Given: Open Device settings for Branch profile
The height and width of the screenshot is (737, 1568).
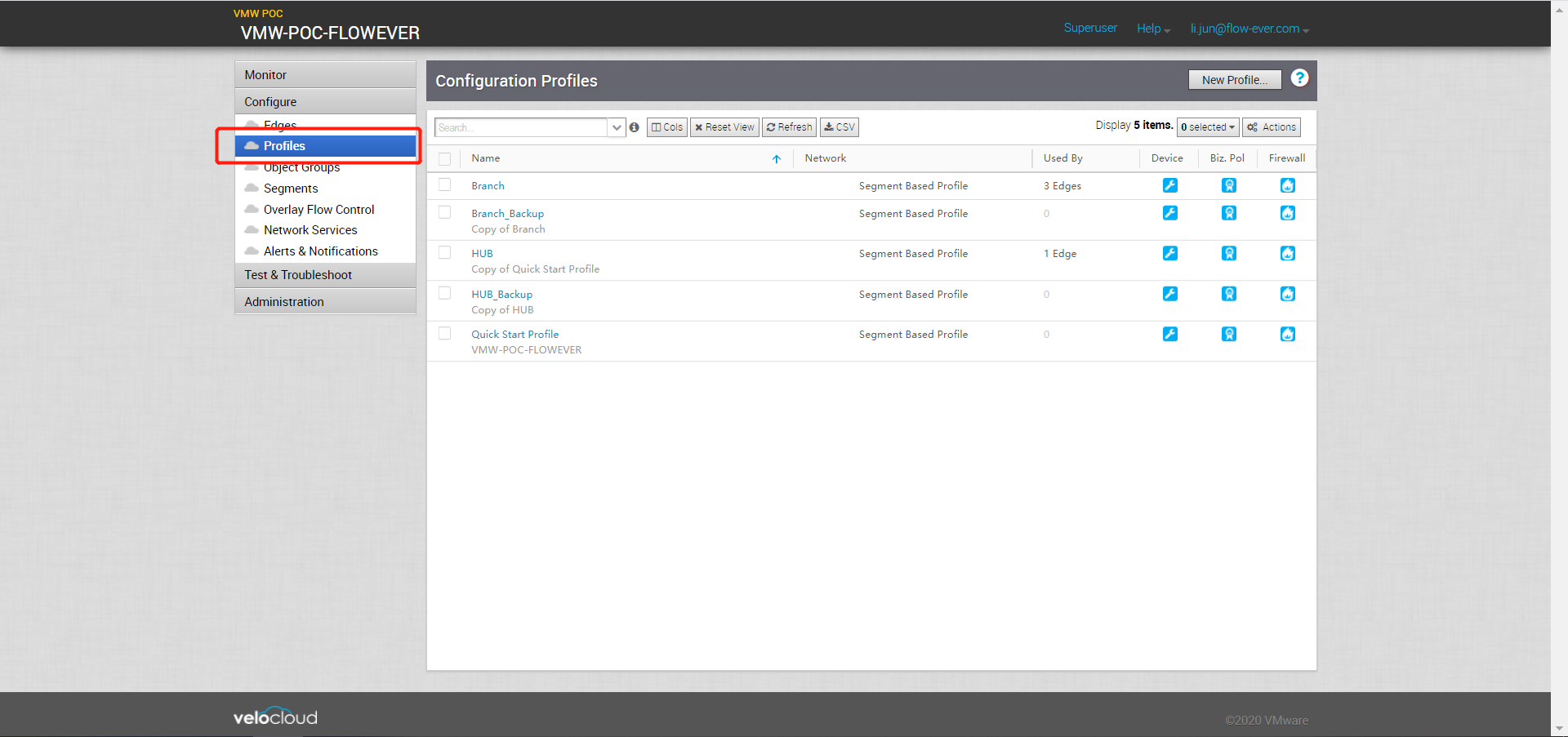Looking at the screenshot, I should pyautogui.click(x=1169, y=185).
